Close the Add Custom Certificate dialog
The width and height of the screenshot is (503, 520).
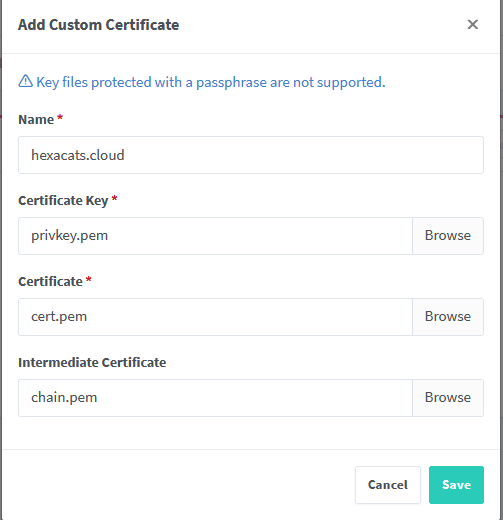(x=472, y=24)
